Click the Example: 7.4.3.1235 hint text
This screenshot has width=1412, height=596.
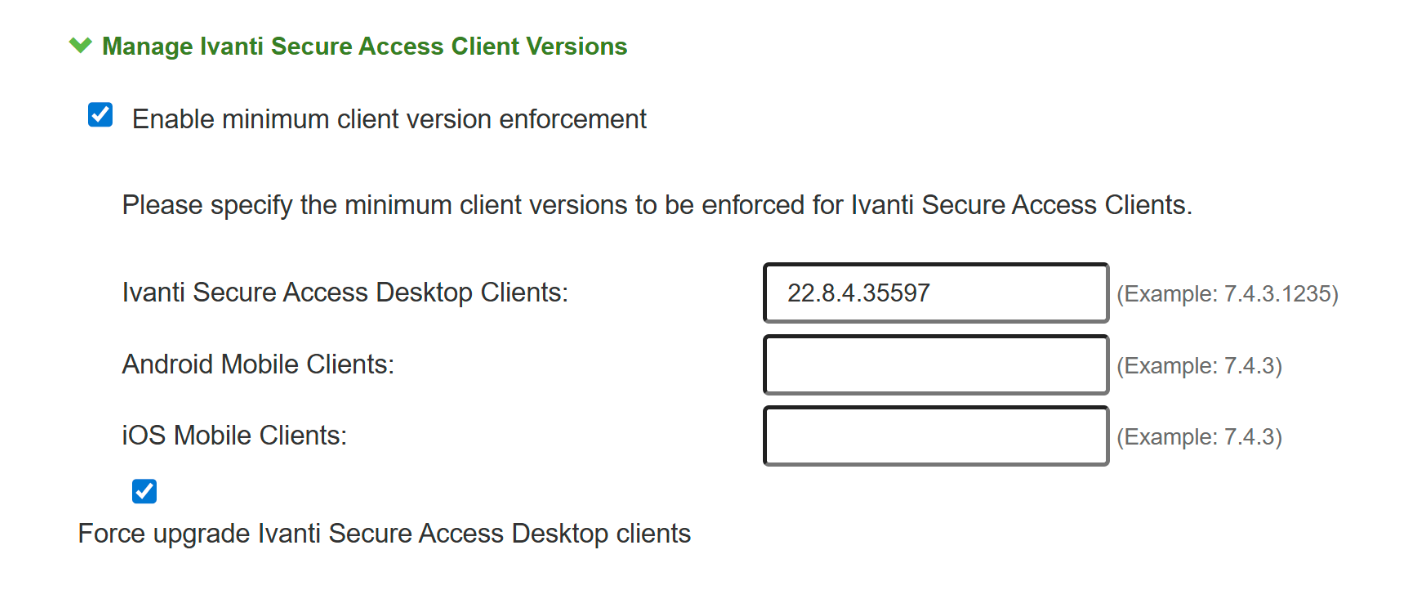[1226, 294]
